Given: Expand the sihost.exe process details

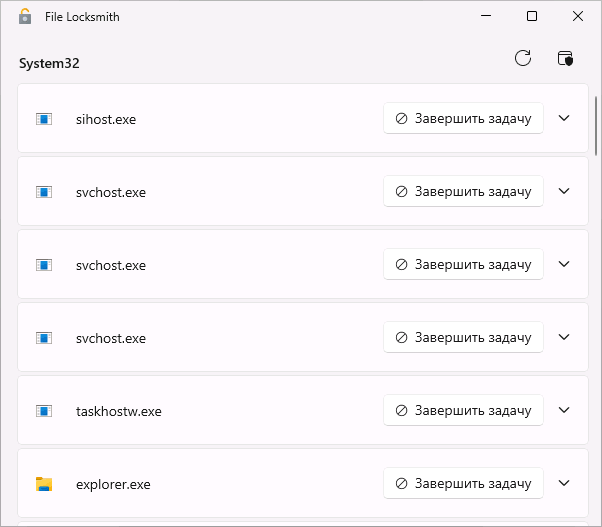Looking at the screenshot, I should [564, 118].
